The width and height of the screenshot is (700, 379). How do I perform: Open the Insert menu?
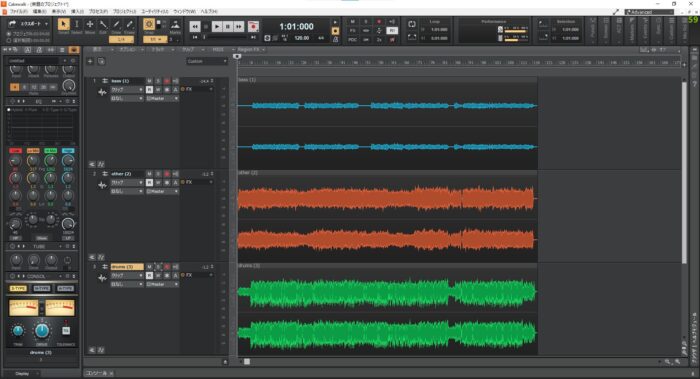pyautogui.click(x=77, y=12)
